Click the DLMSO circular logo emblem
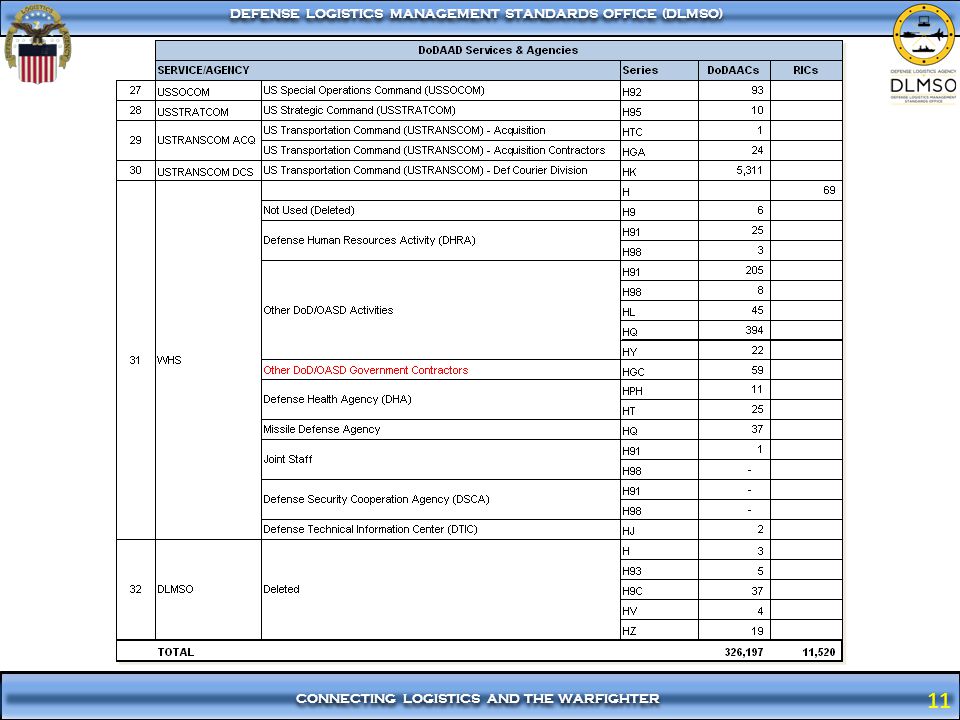This screenshot has height=720, width=960. coord(923,34)
